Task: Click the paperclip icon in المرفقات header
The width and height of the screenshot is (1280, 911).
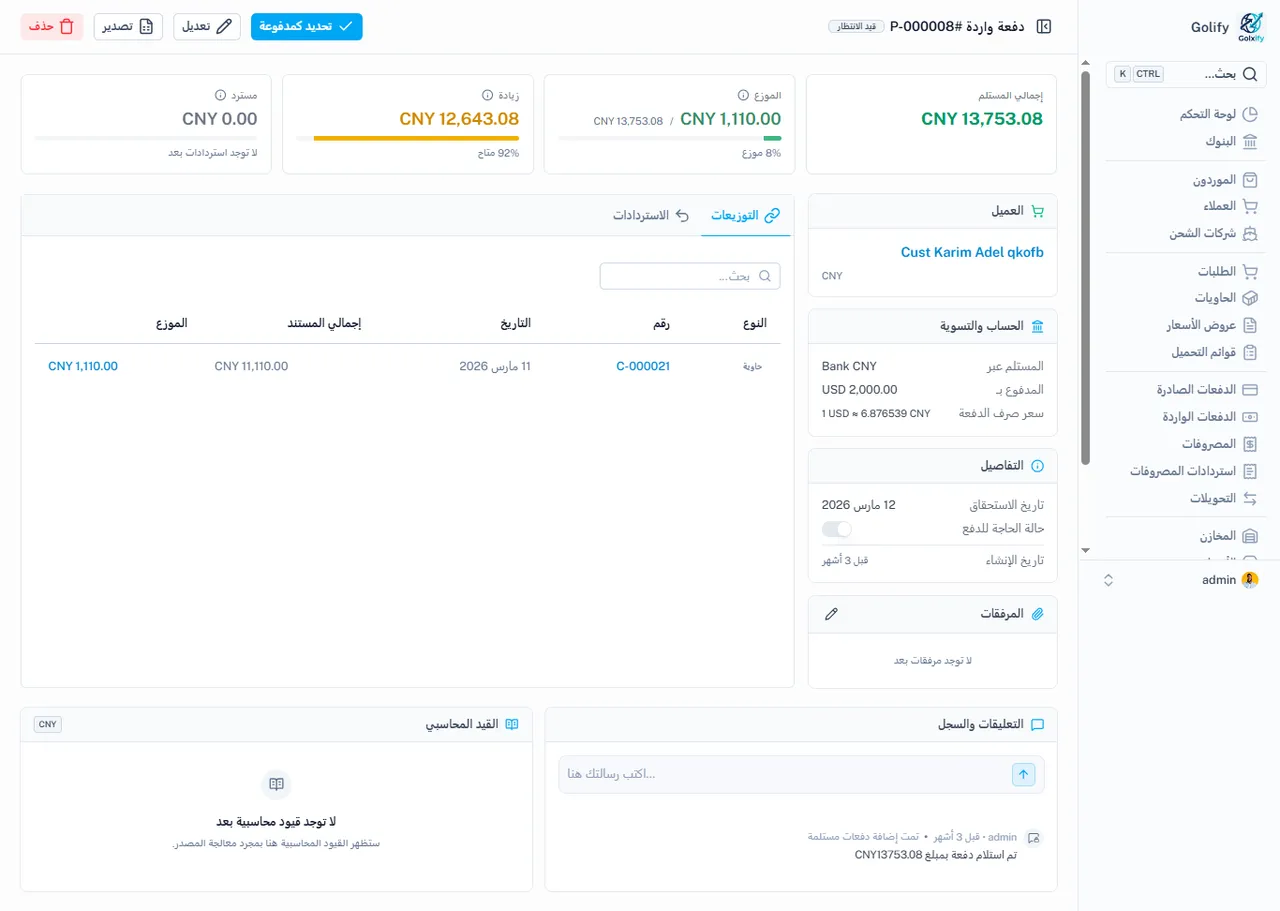Action: [1037, 614]
